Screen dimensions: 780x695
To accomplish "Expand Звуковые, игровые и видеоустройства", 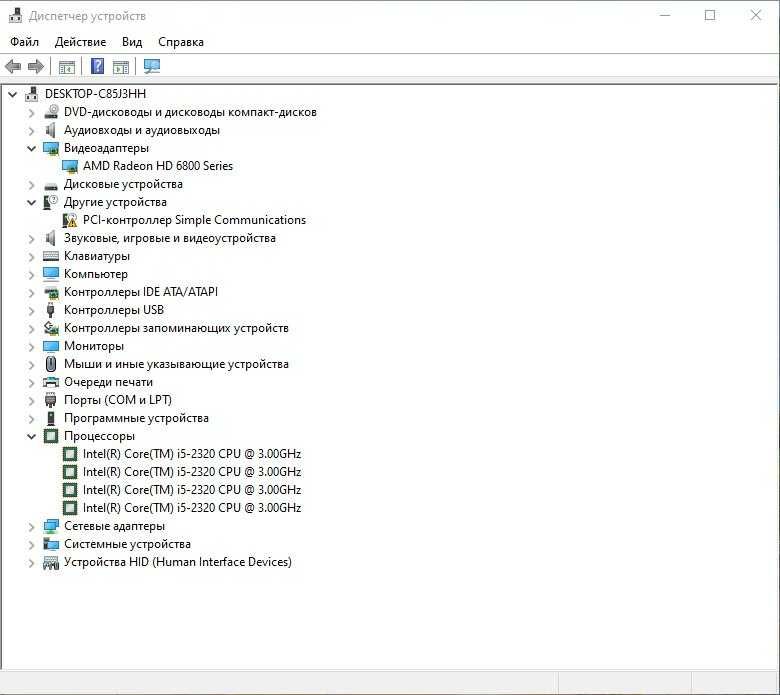I will pos(31,238).
